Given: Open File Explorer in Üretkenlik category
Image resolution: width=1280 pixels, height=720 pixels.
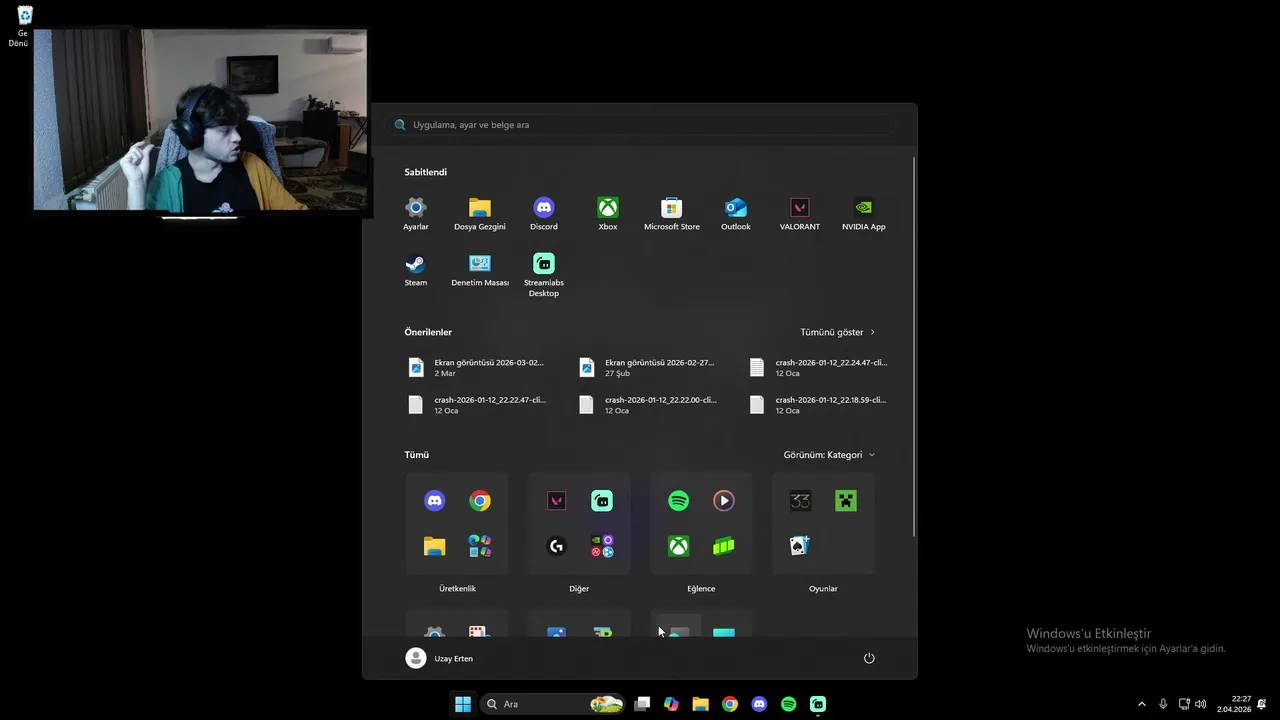Looking at the screenshot, I should point(434,546).
